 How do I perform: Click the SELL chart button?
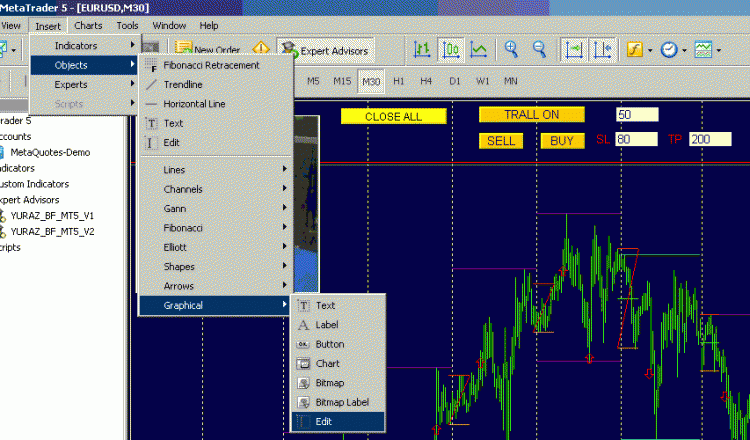(501, 141)
